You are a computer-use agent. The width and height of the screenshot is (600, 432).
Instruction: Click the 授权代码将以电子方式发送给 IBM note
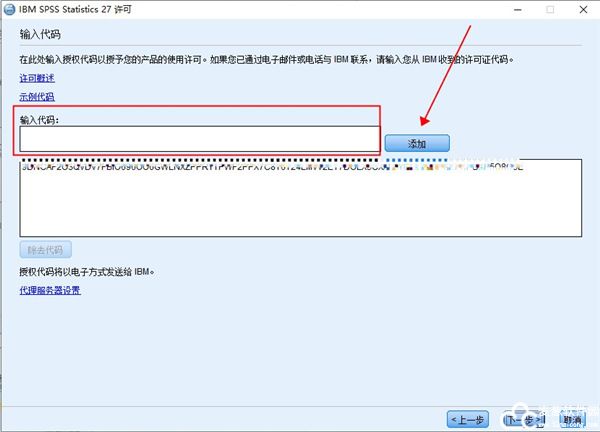click(87, 272)
